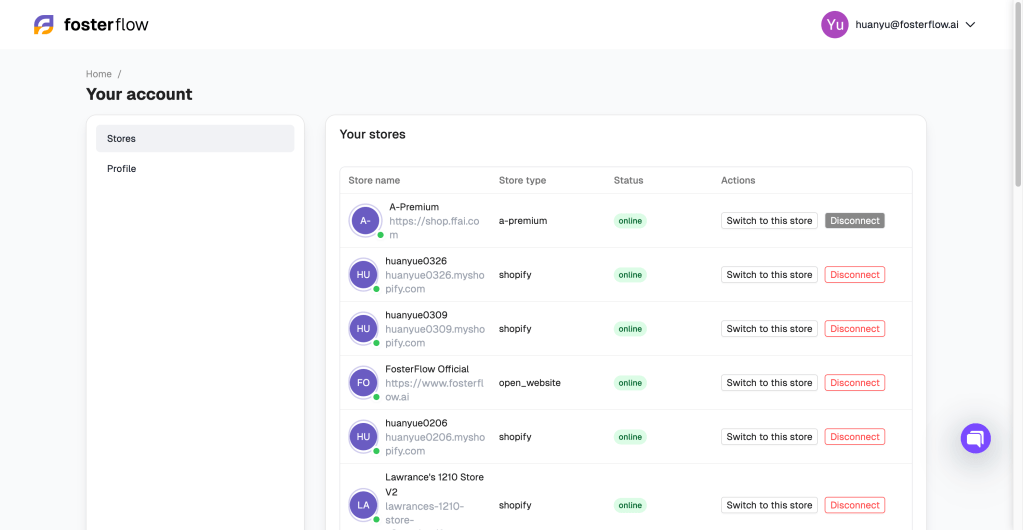The height and width of the screenshot is (530, 1023).
Task: Click the open_website store type cell
Action: pyautogui.click(x=530, y=383)
